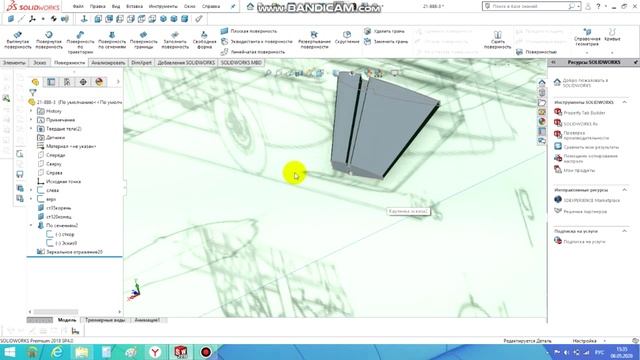Expand the Твердые тела(2) tree node
The image size is (640, 360).
coord(31,129)
